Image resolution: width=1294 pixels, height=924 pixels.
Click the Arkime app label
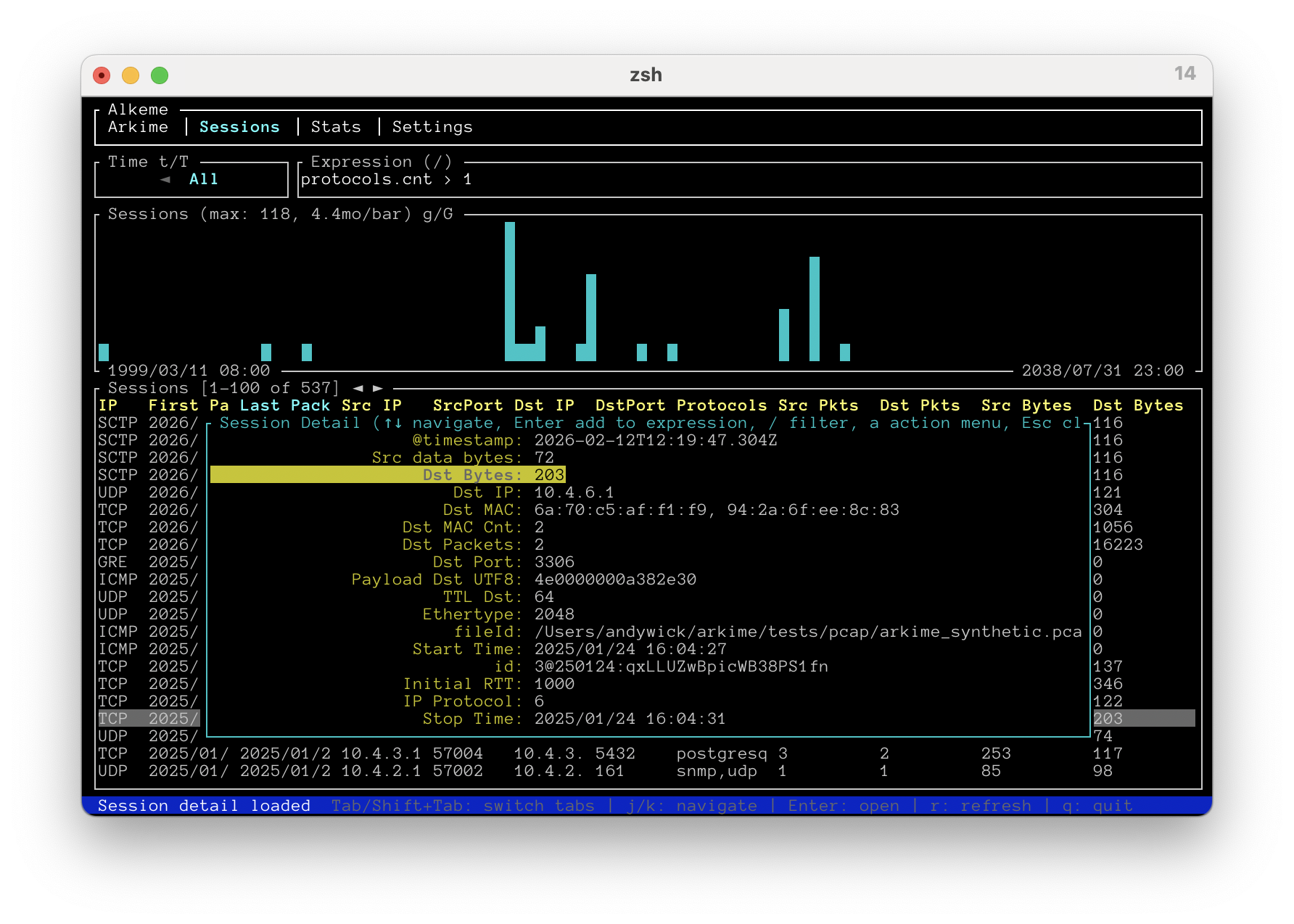[x=138, y=127]
